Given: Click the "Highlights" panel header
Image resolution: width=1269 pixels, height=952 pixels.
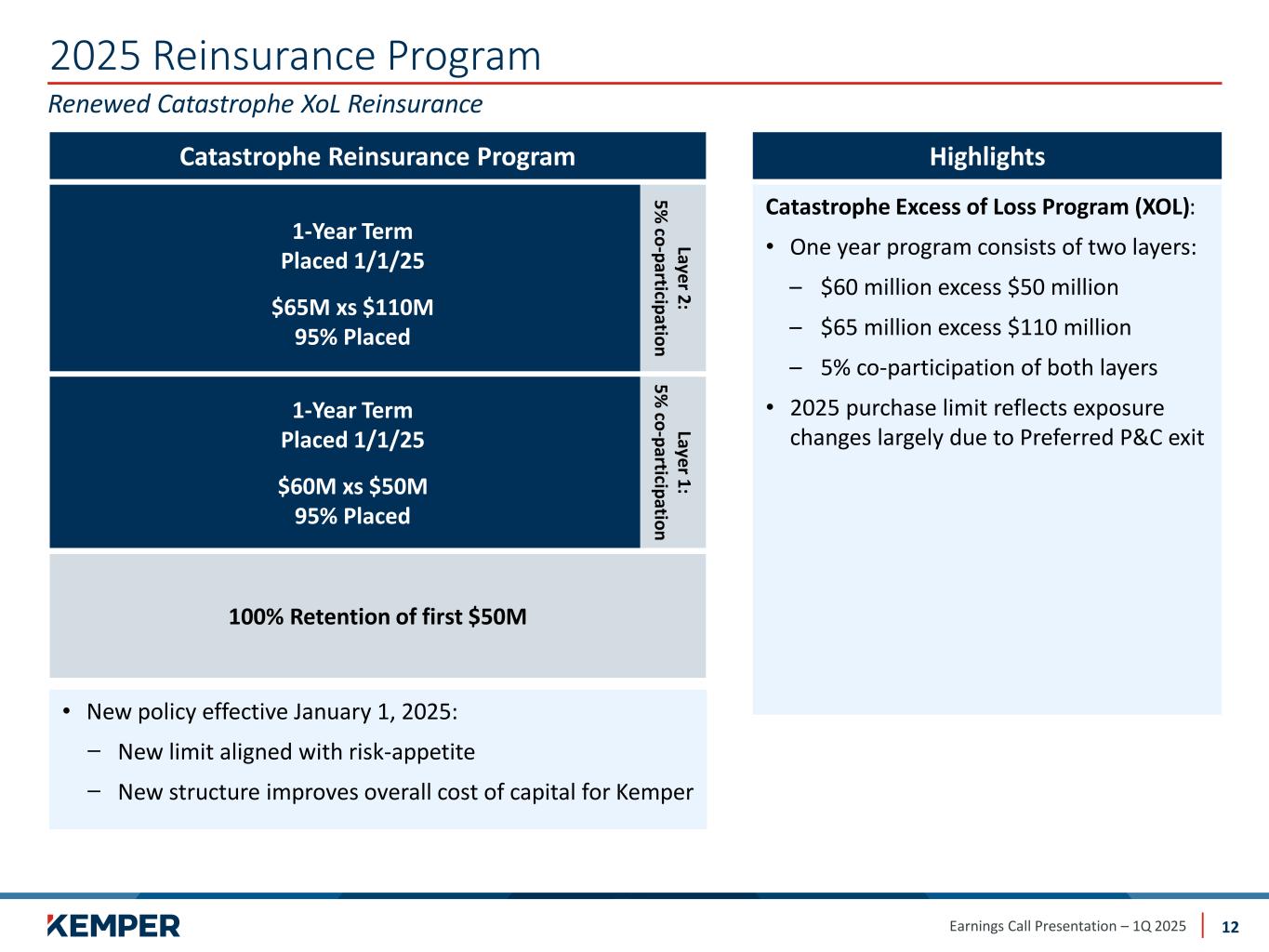Looking at the screenshot, I should coord(987,156).
